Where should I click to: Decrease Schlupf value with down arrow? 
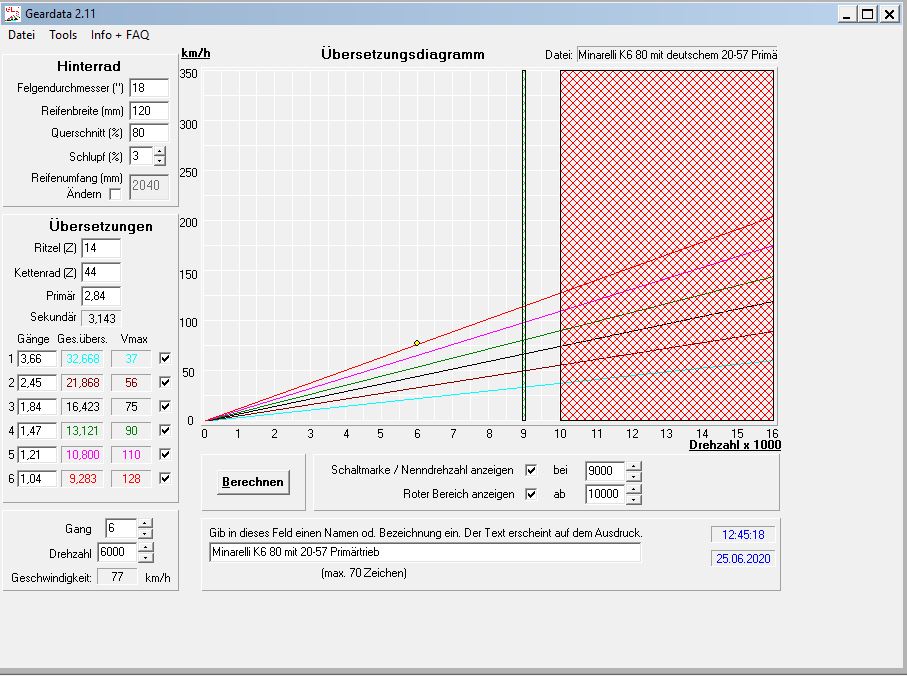pyautogui.click(x=160, y=161)
